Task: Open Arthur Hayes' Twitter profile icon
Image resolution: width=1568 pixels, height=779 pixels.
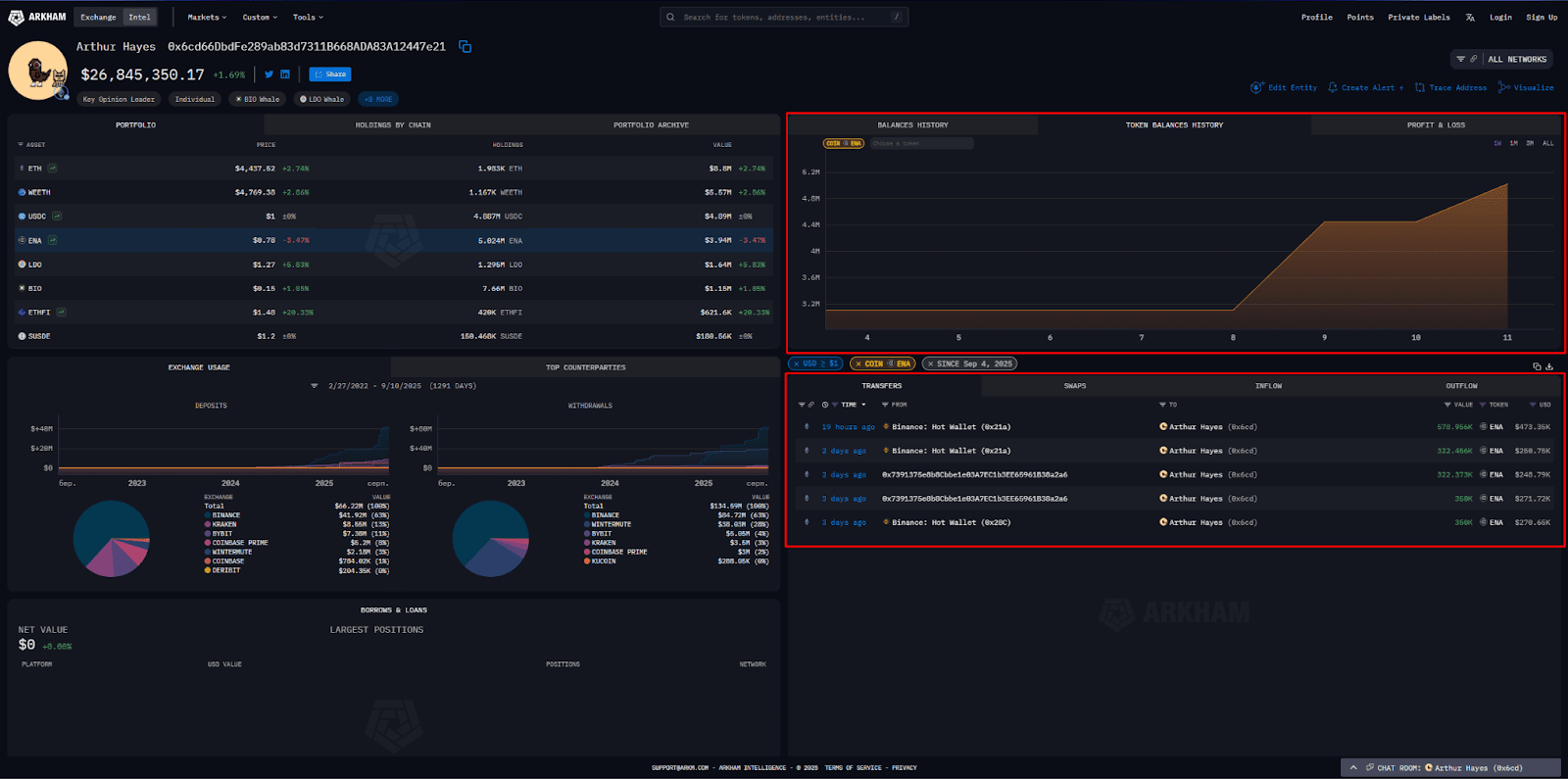Action: click(x=269, y=74)
